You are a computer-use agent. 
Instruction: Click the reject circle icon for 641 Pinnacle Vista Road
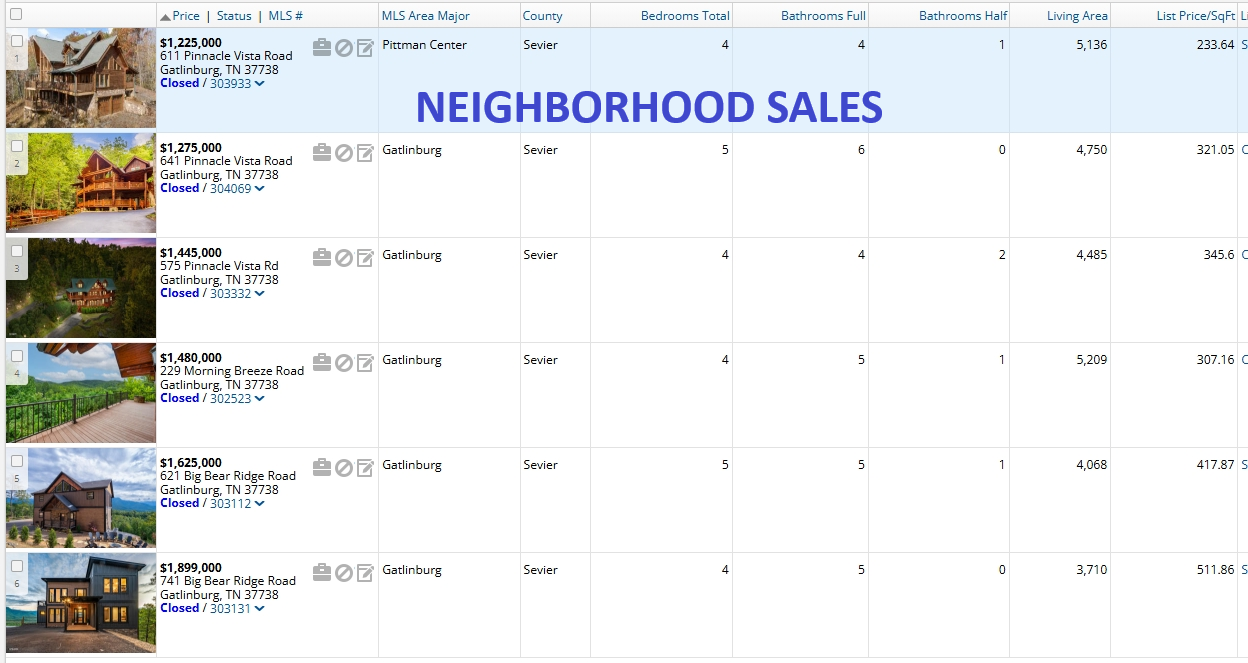point(343,153)
